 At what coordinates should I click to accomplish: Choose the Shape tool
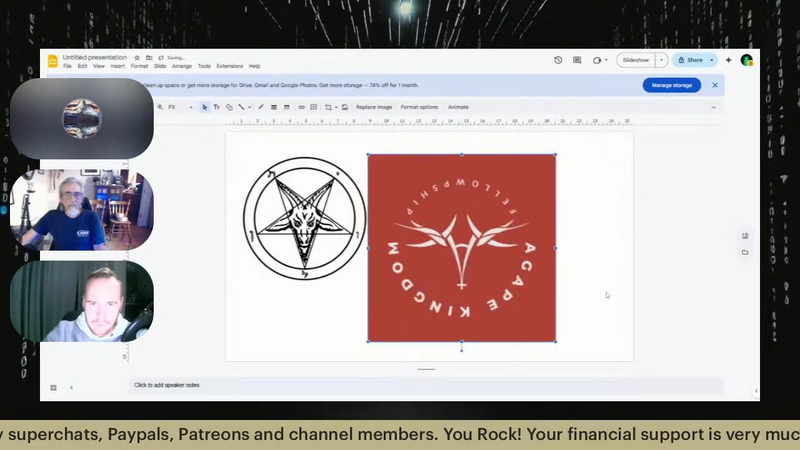click(229, 107)
